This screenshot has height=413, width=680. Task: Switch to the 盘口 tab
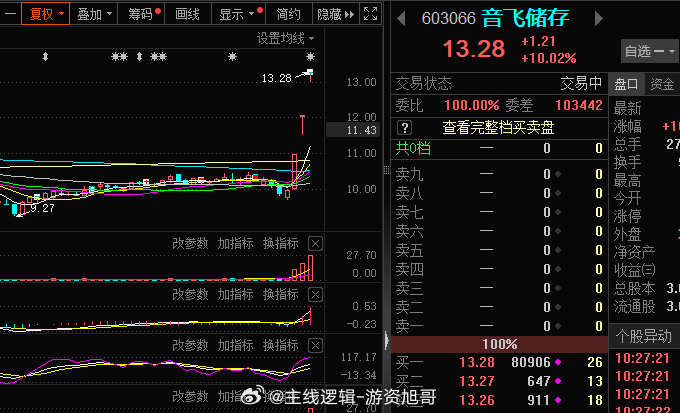point(626,84)
